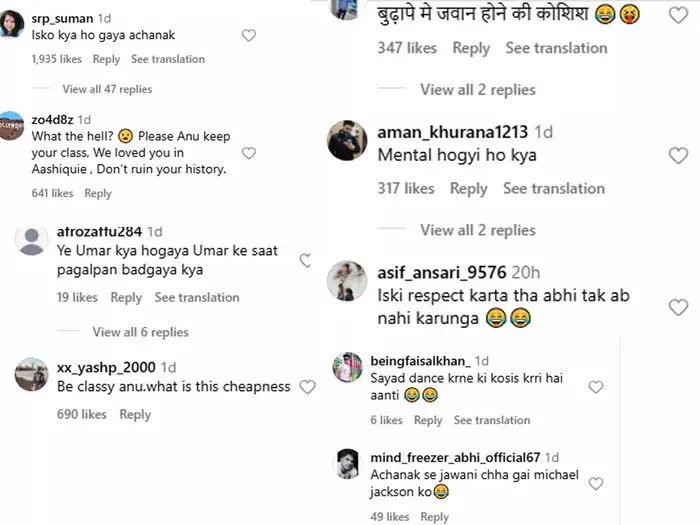Open aman_khurana1213's avatar

347,141
